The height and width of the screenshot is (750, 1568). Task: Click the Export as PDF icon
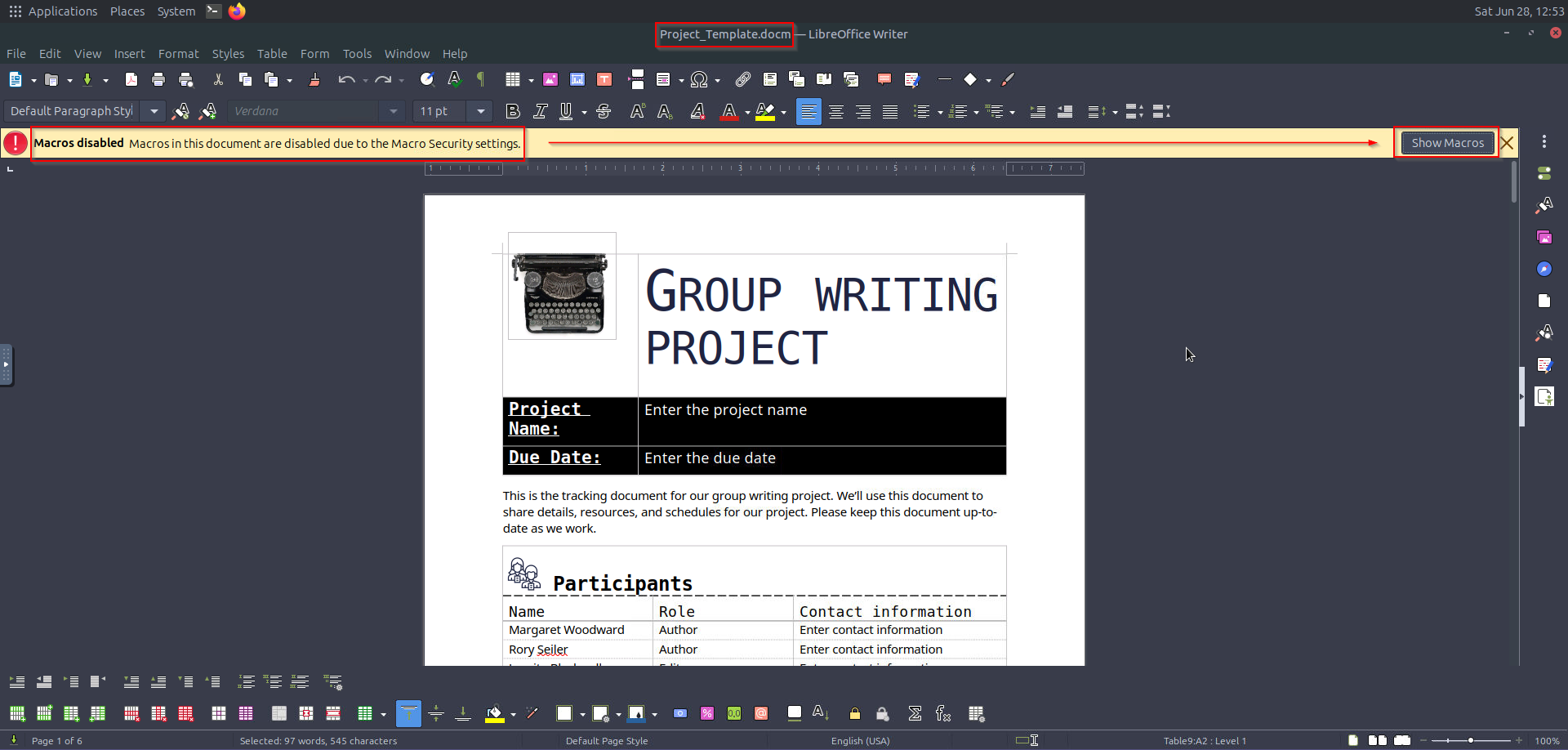coord(131,79)
